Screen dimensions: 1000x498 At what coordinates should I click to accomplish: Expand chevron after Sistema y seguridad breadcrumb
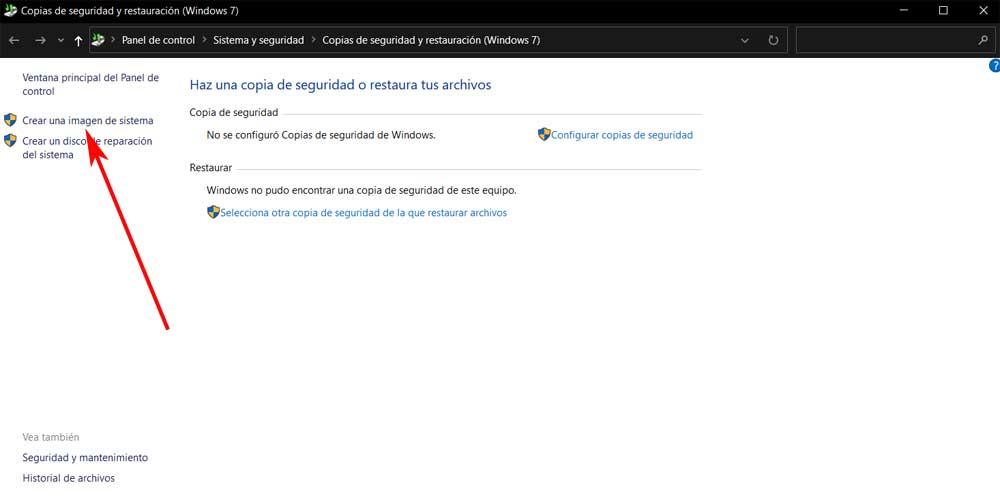pyautogui.click(x=313, y=40)
